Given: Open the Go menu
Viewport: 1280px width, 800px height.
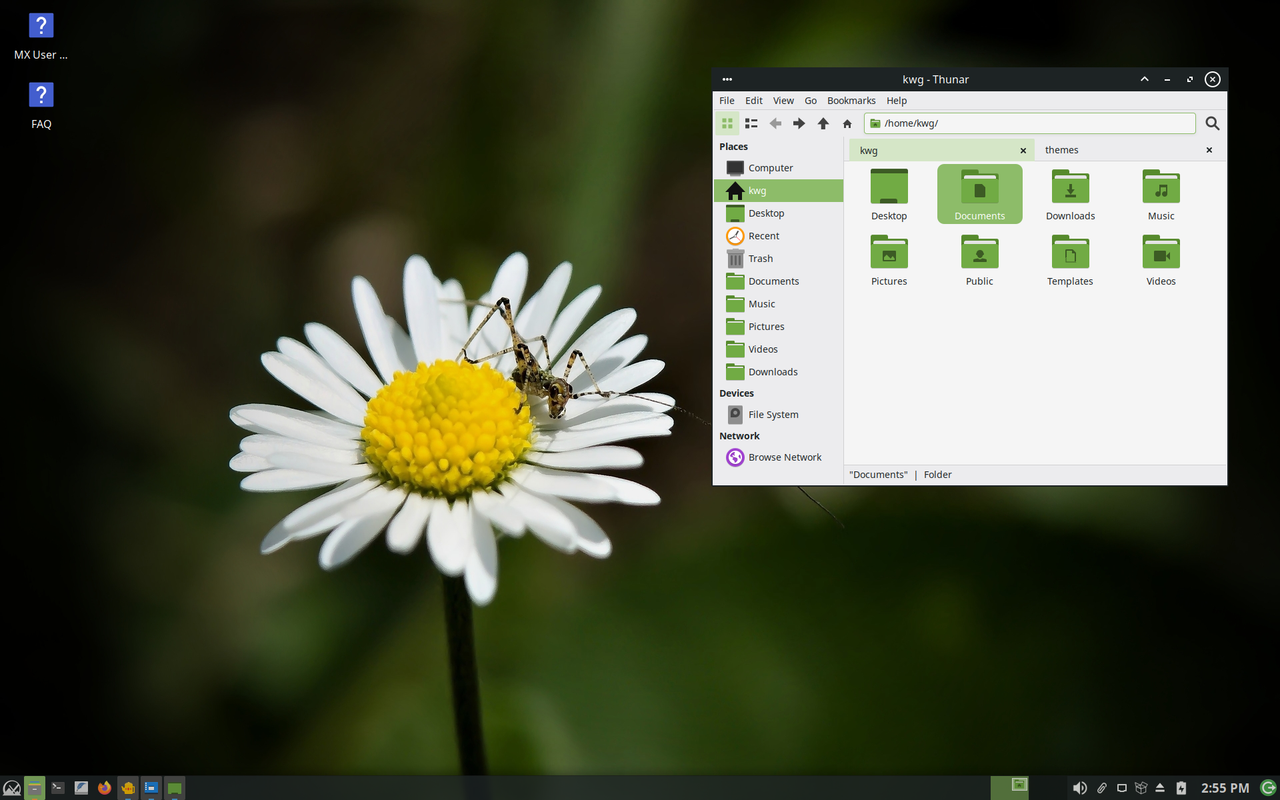Looking at the screenshot, I should pos(811,100).
